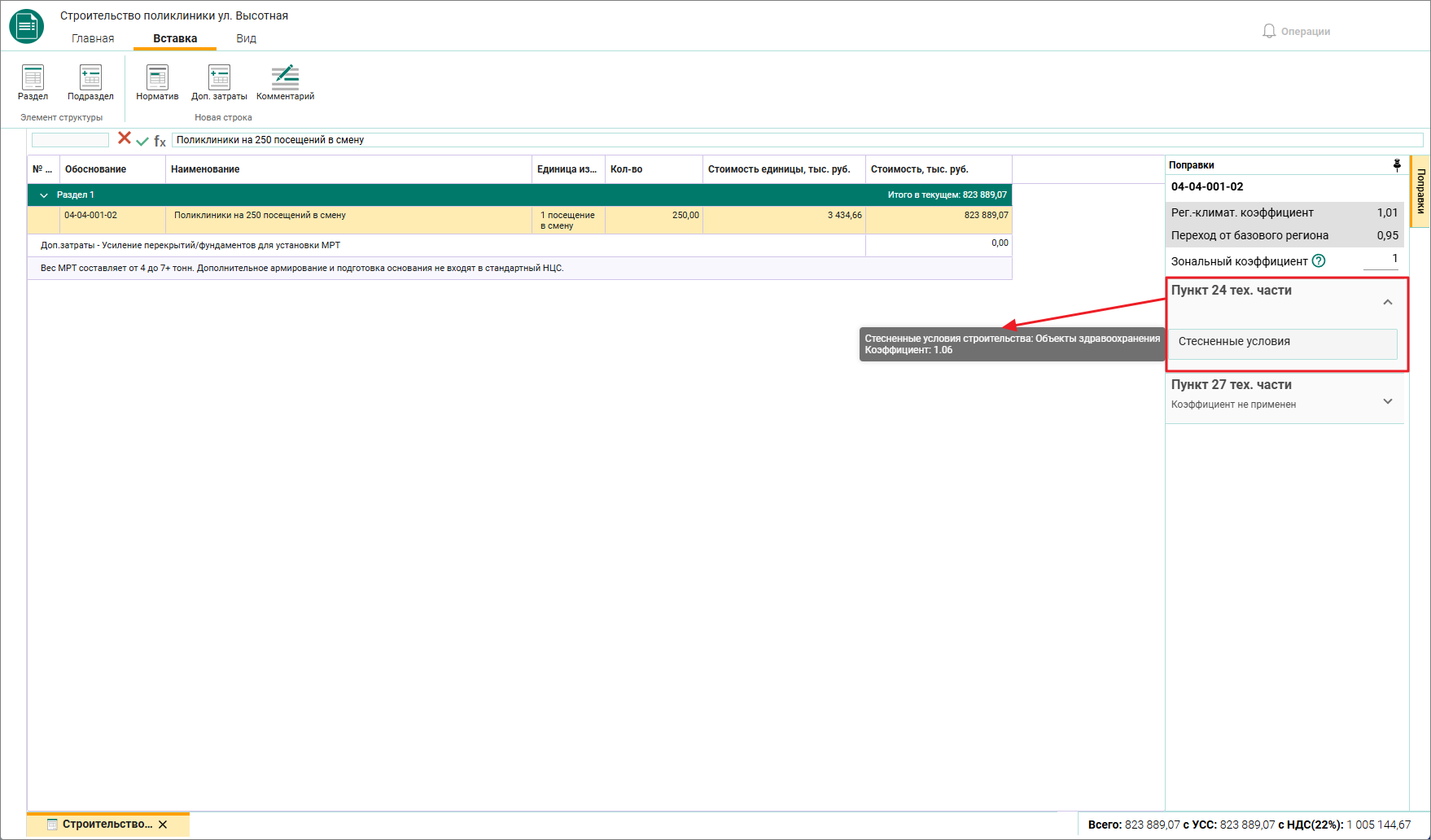Click the cell address box
Image resolution: width=1431 pixels, height=840 pixels.
70,140
